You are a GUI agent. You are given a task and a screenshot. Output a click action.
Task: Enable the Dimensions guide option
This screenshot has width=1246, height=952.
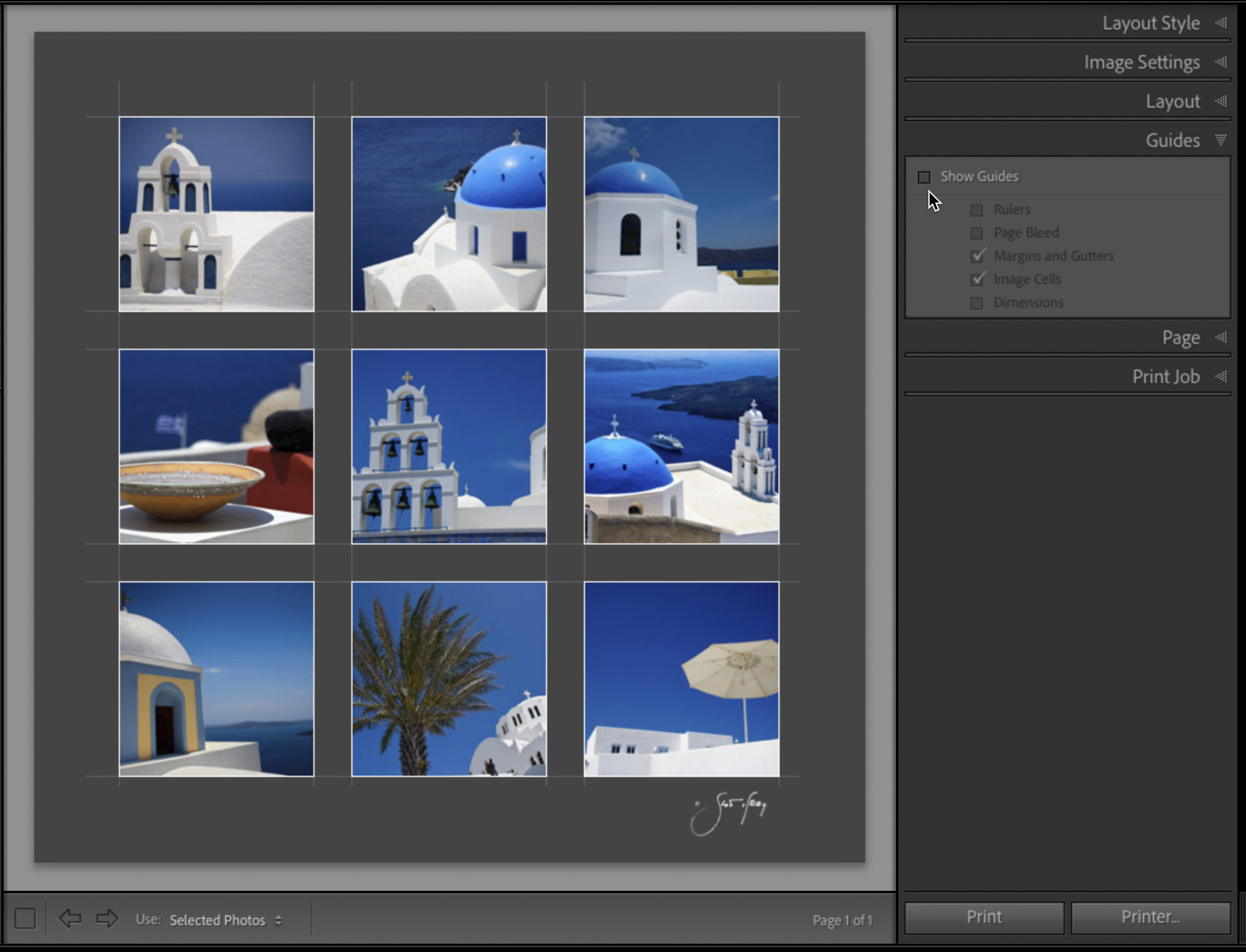[x=978, y=302]
